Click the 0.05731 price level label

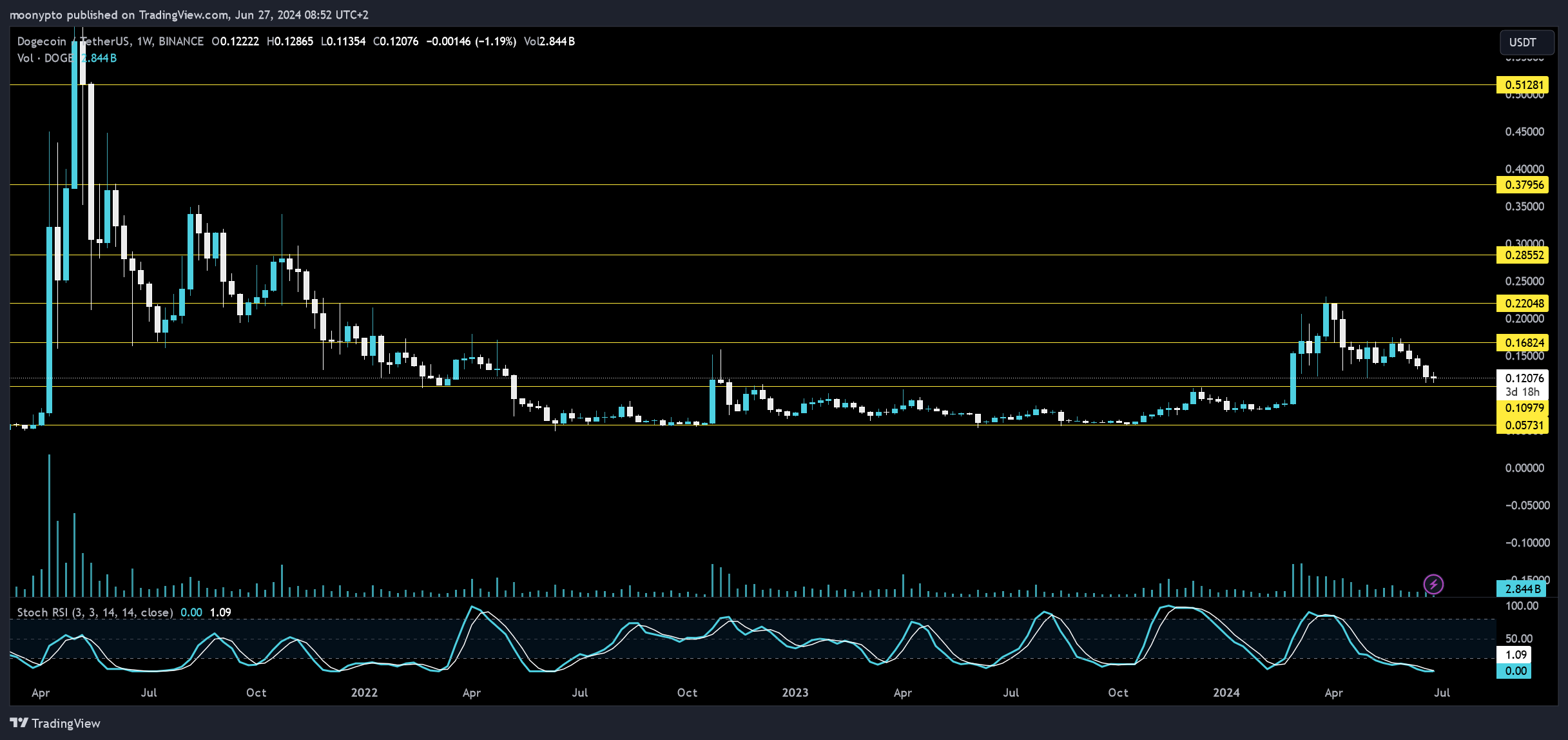[x=1522, y=425]
